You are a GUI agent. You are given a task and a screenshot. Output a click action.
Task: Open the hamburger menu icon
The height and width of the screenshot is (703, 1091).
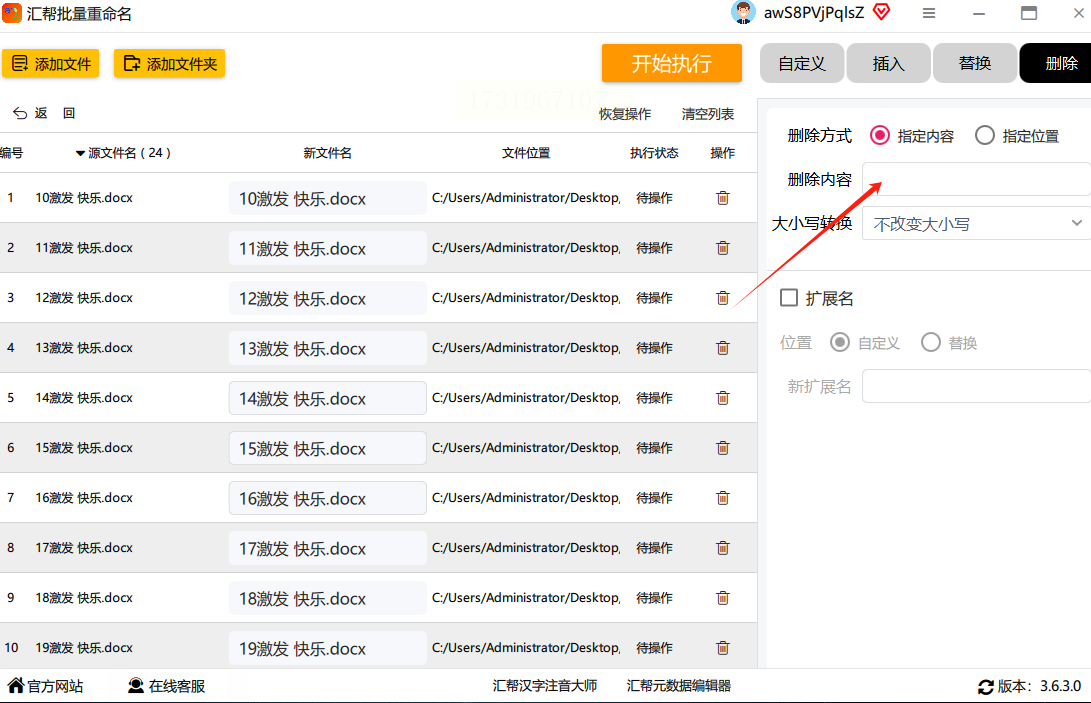[929, 13]
